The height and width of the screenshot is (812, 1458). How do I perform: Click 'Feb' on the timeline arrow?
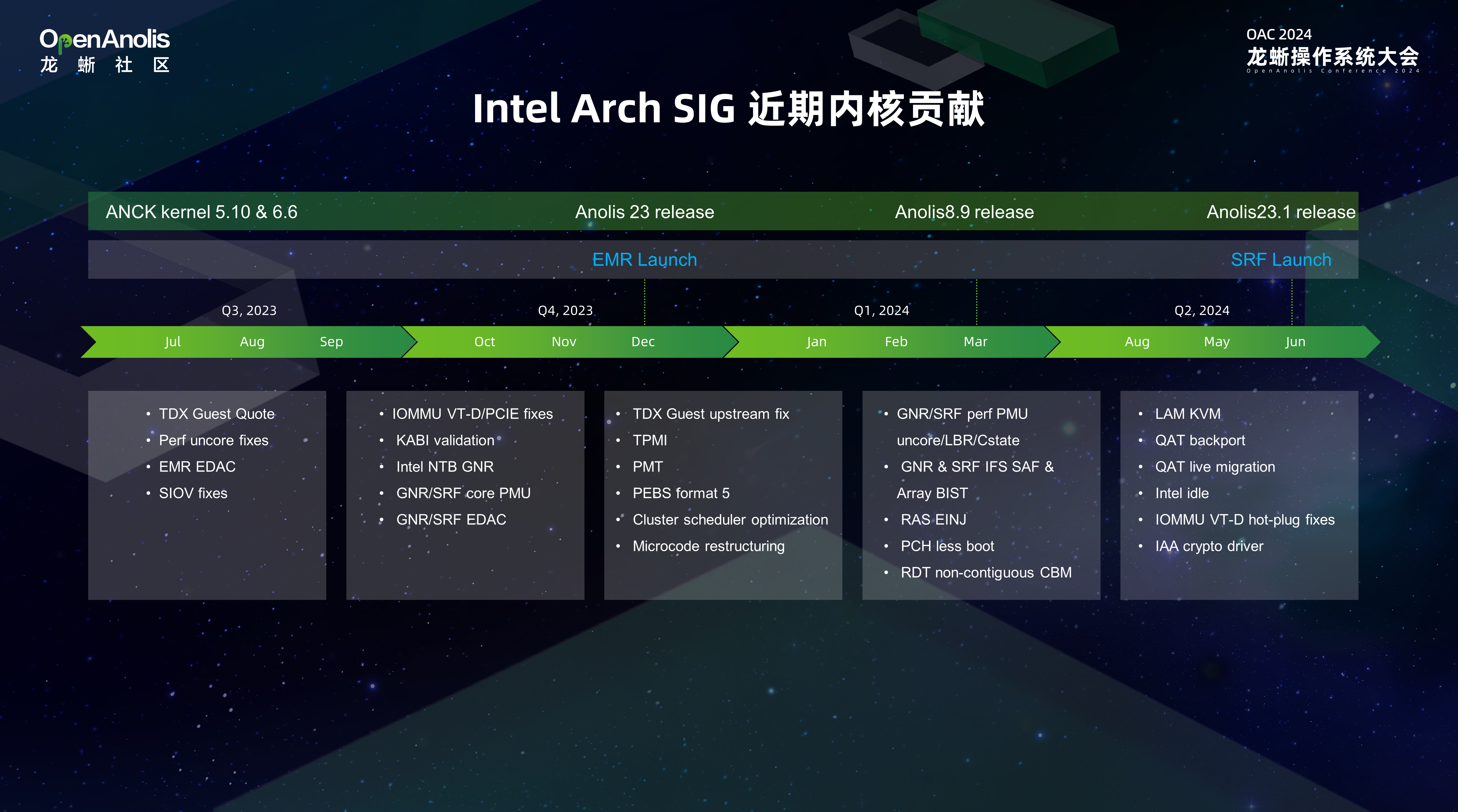[896, 342]
